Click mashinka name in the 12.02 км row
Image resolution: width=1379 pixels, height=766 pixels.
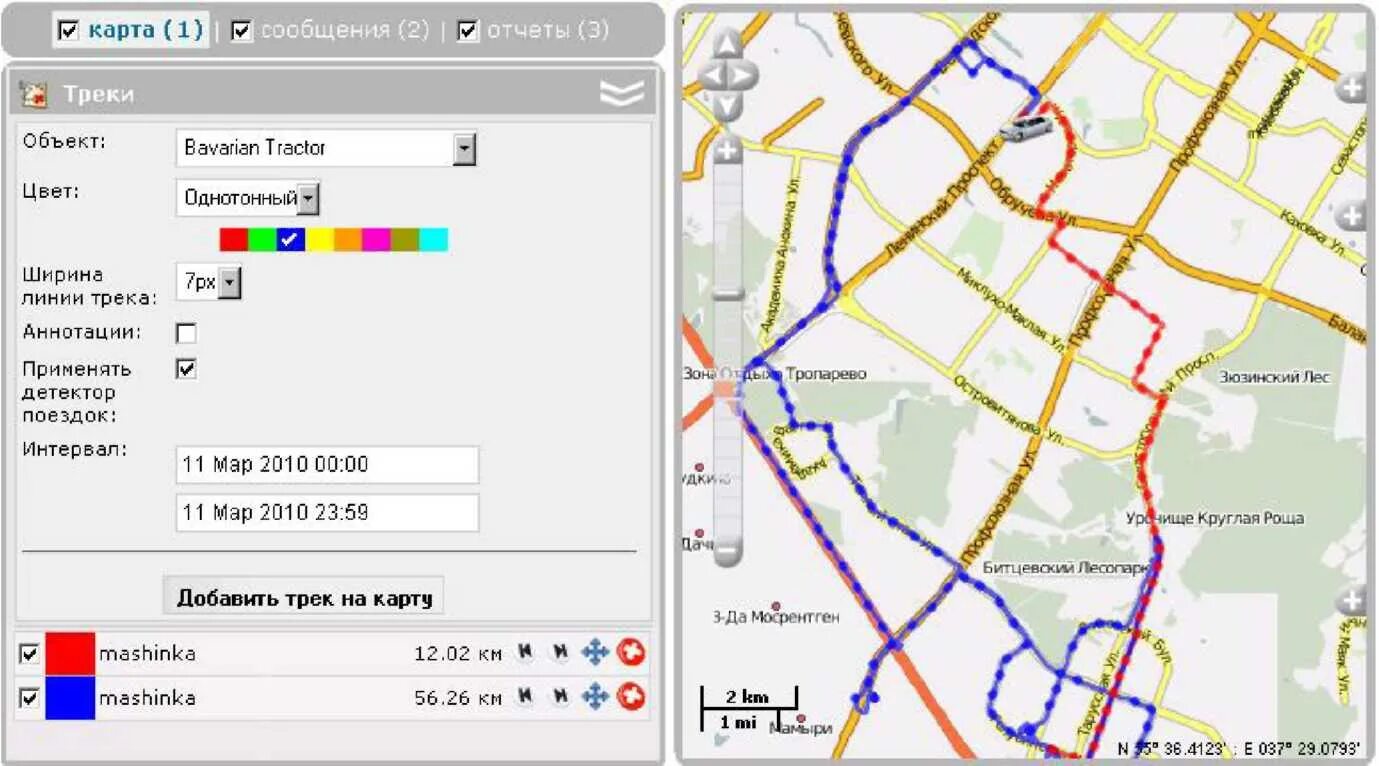147,654
